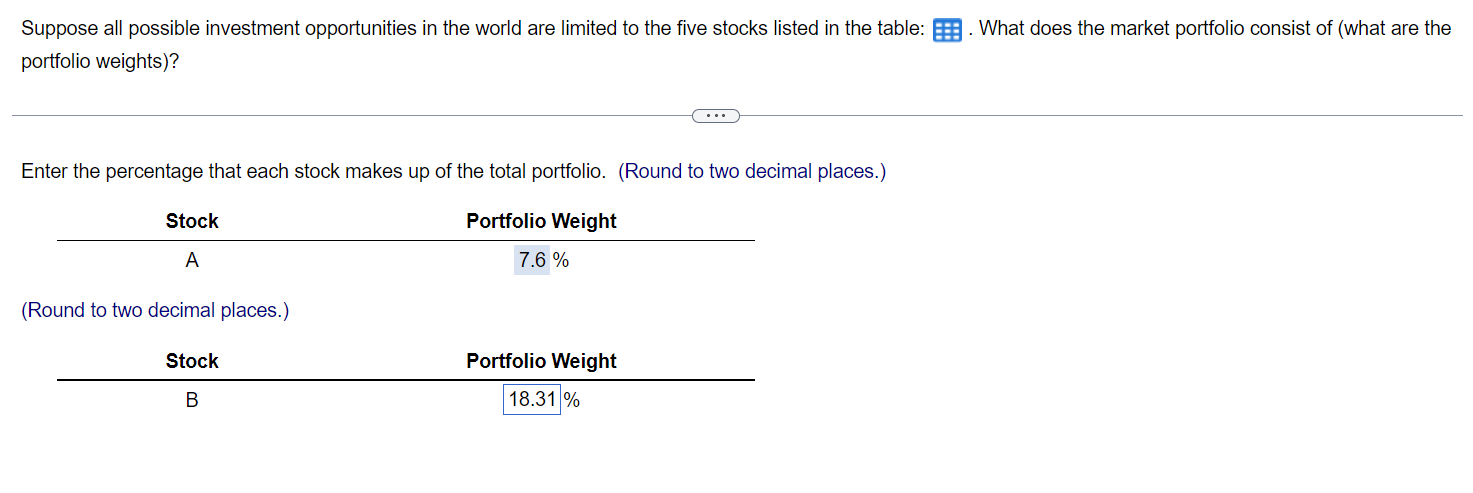Click the horizontal divider right of ellipsis
This screenshot has width=1473, height=493.
(x=1101, y=116)
